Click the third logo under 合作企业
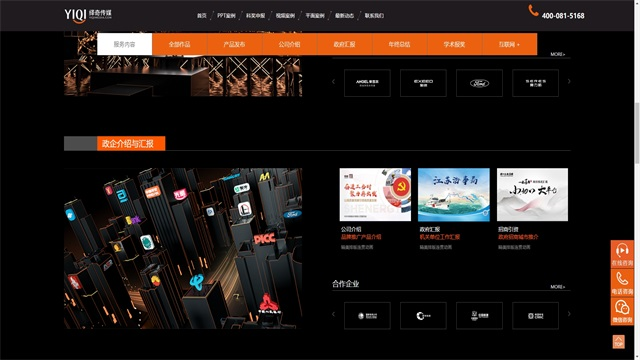Viewport: 640px width, 360px height. point(479,316)
